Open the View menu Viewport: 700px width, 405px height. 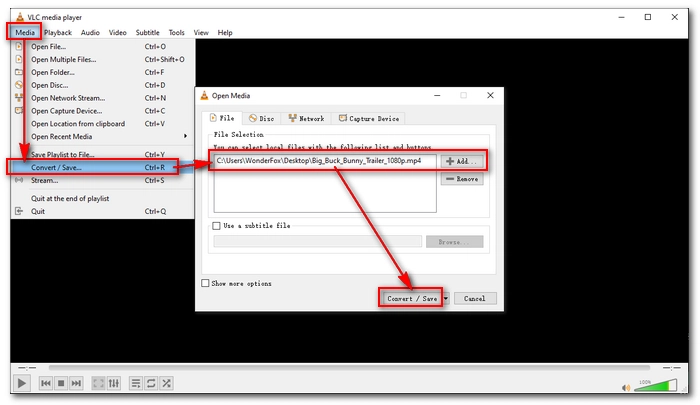point(201,32)
